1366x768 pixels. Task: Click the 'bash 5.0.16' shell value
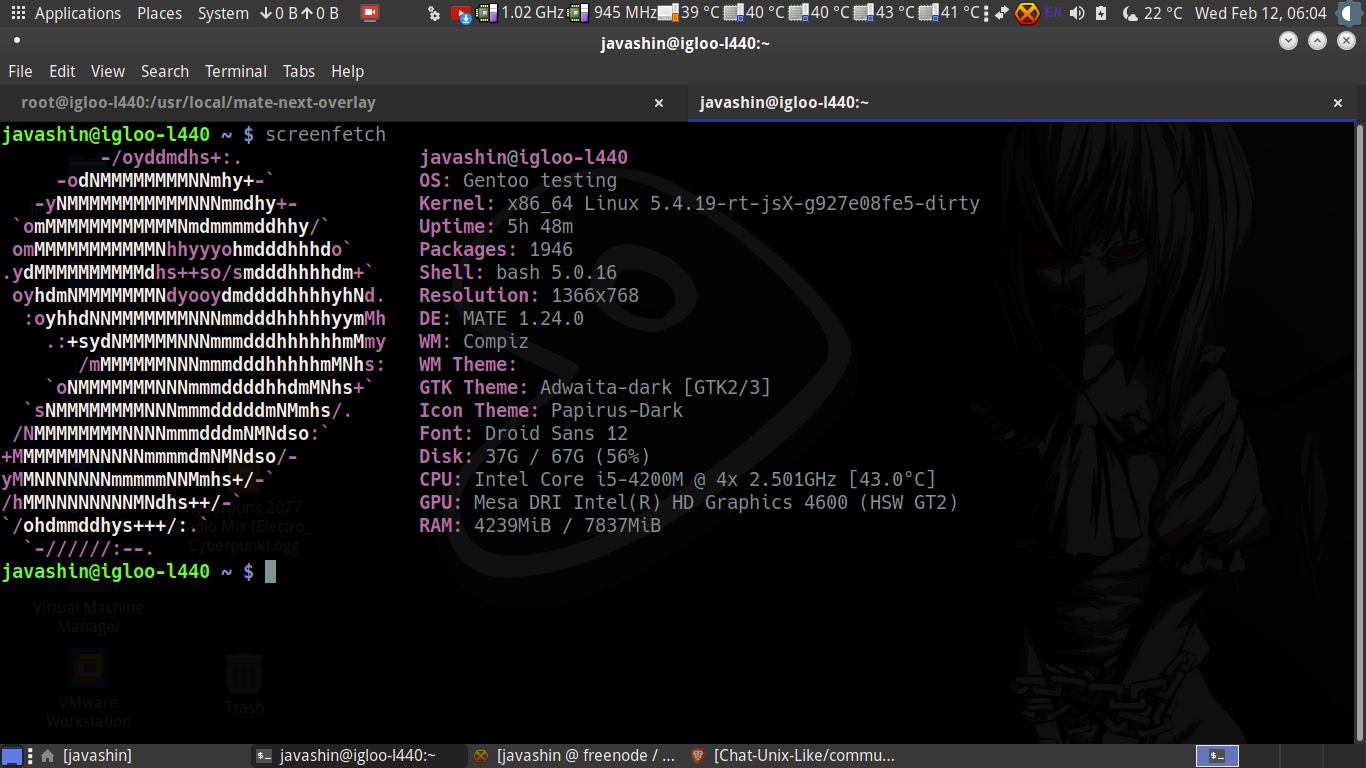coord(556,272)
